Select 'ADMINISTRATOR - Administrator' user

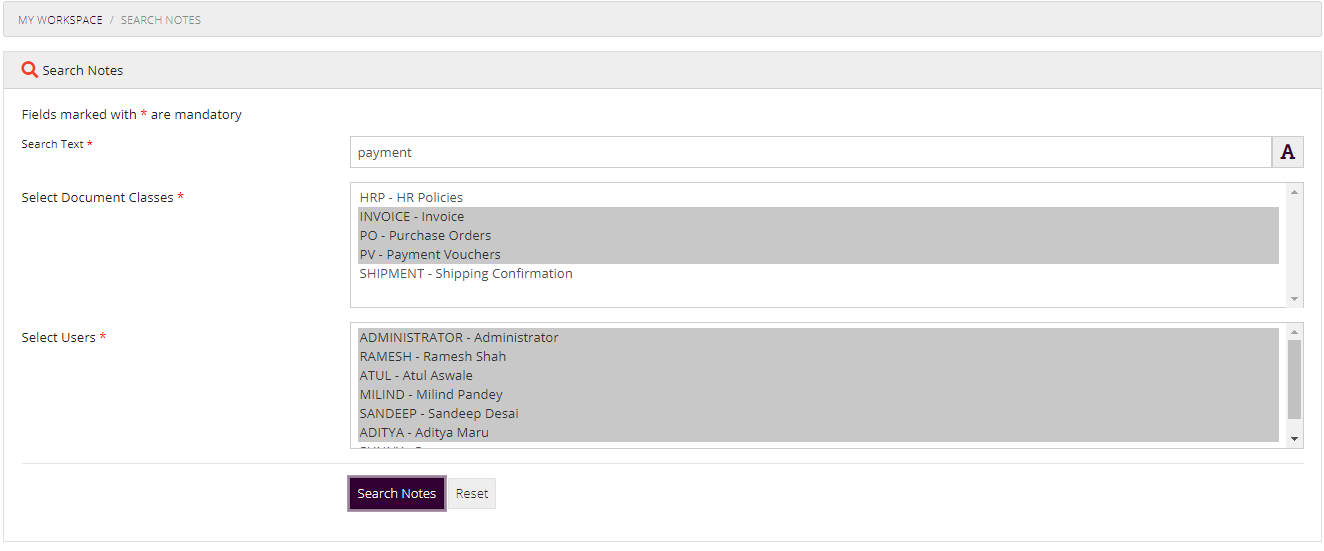click(818, 337)
